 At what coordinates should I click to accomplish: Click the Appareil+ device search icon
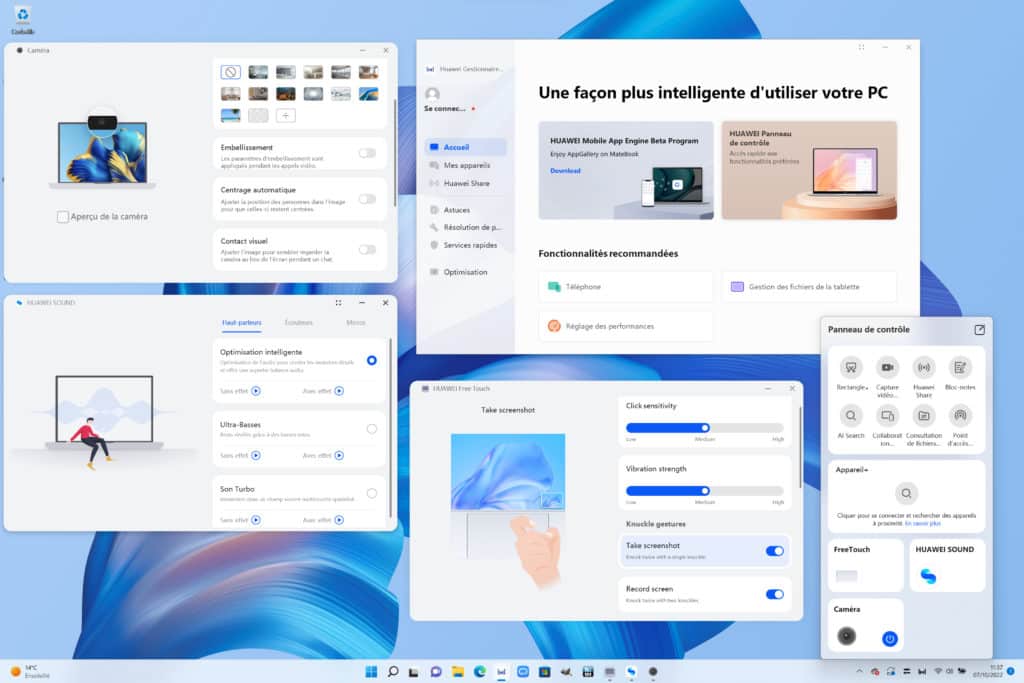point(906,493)
